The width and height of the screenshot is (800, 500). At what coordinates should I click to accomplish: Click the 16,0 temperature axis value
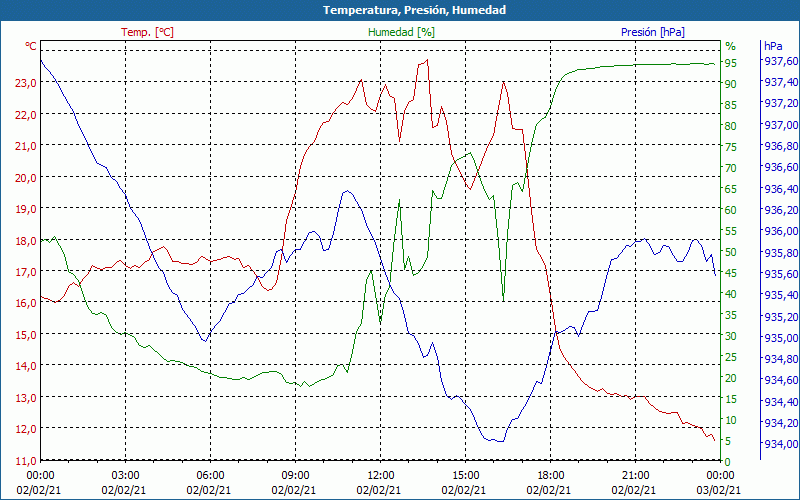pyautogui.click(x=26, y=303)
